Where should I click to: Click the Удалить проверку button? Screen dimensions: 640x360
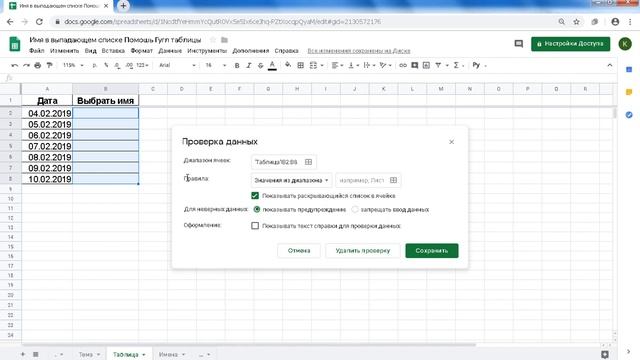point(363,251)
